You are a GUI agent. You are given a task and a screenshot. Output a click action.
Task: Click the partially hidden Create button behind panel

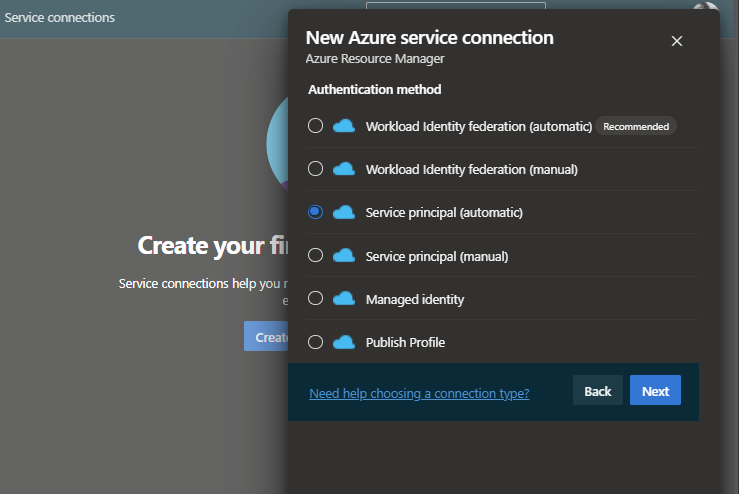[266, 336]
